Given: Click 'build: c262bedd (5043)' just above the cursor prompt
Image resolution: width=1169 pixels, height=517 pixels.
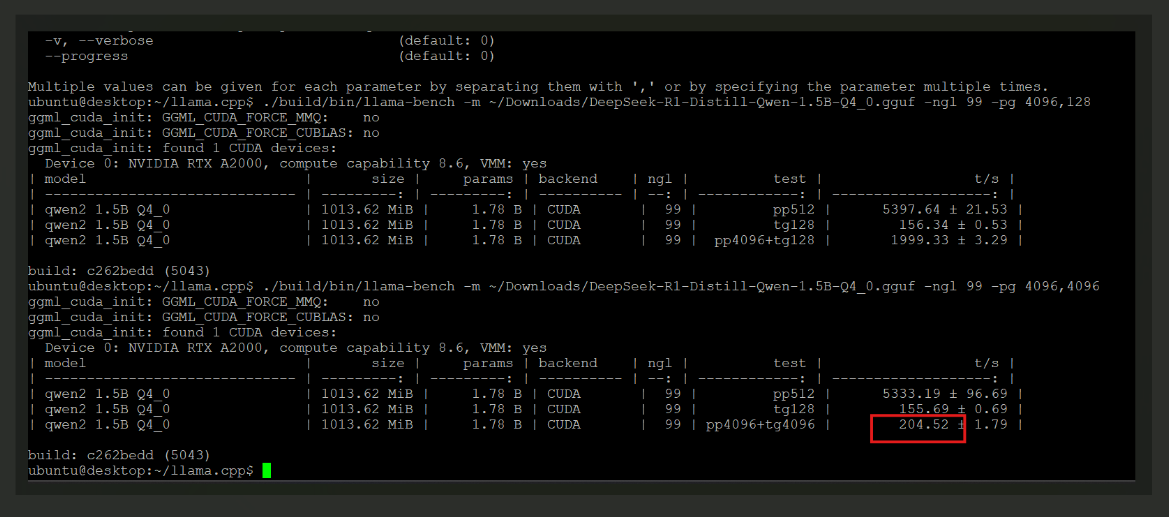Looking at the screenshot, I should click(119, 455).
